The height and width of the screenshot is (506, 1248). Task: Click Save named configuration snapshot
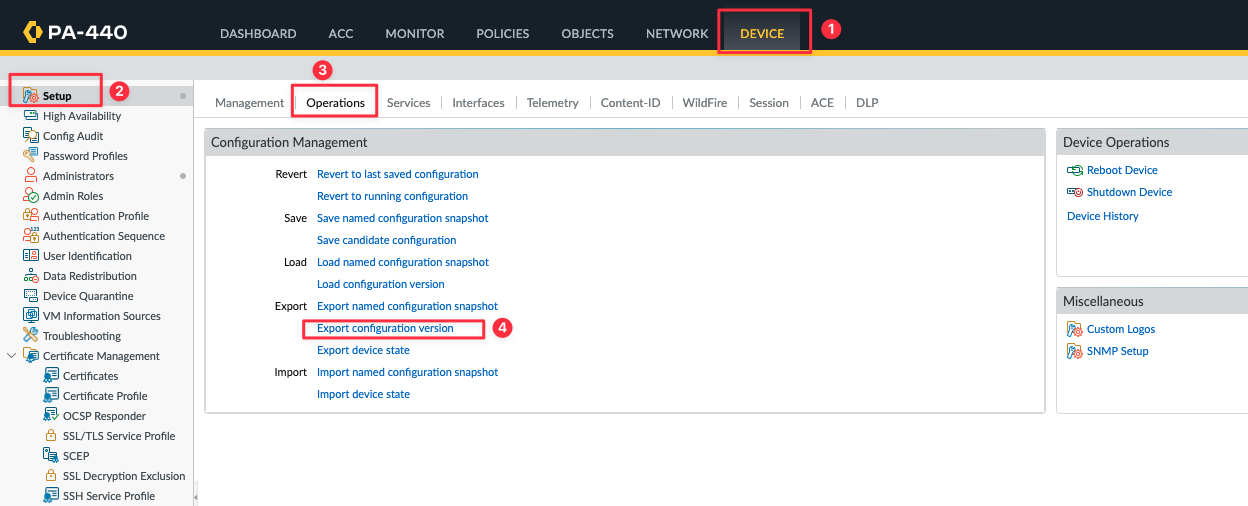point(403,218)
